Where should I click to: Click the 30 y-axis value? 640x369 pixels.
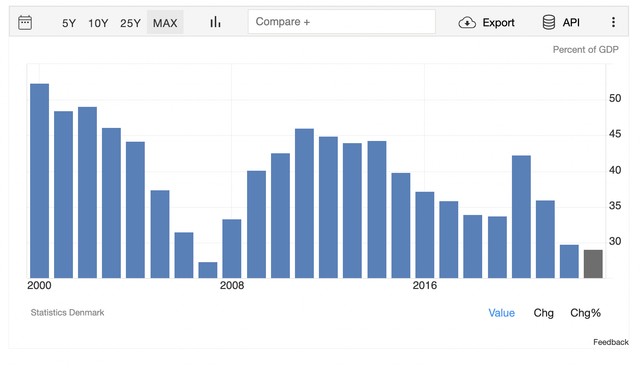coord(615,241)
